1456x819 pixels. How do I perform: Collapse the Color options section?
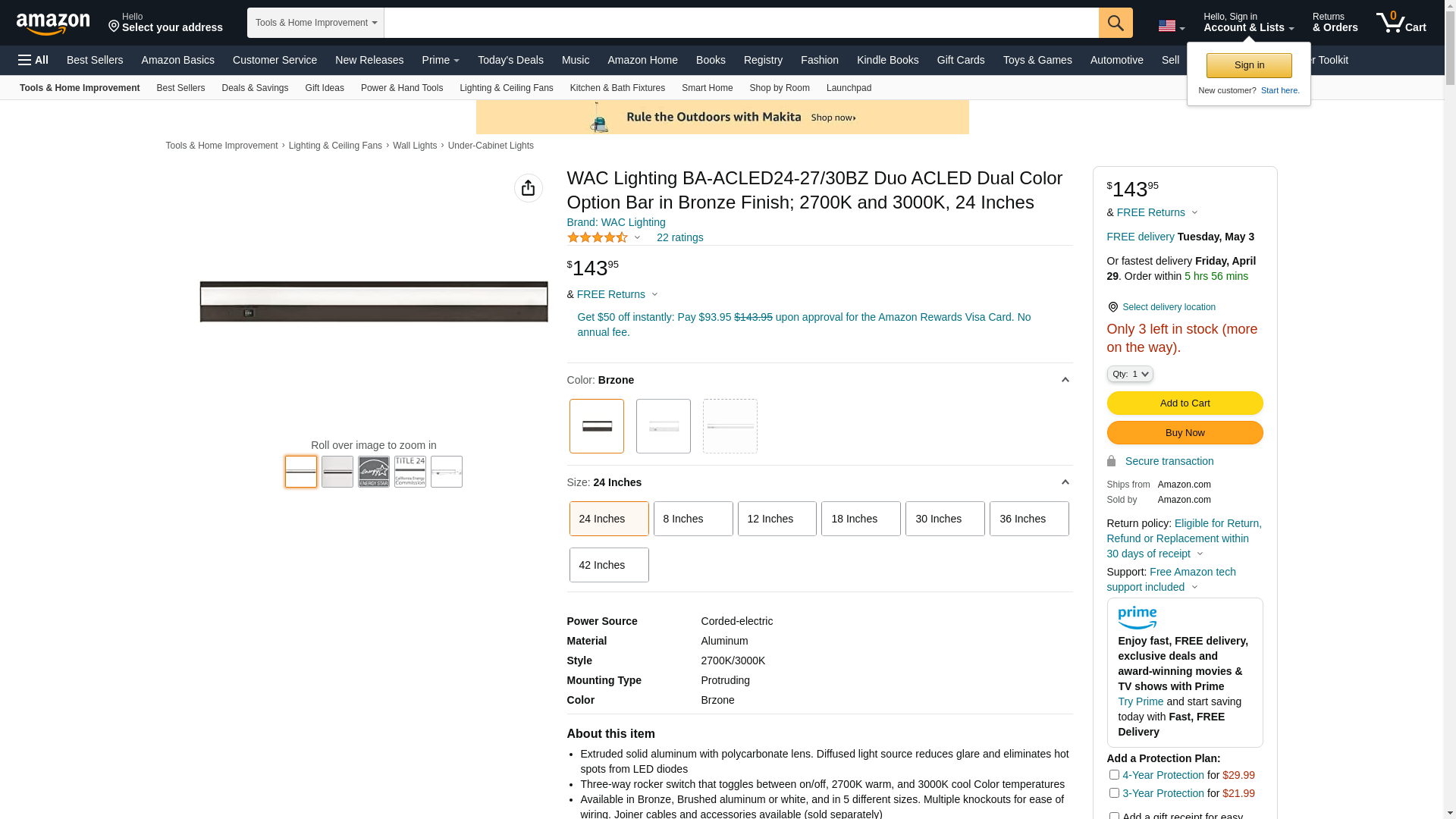1065,380
